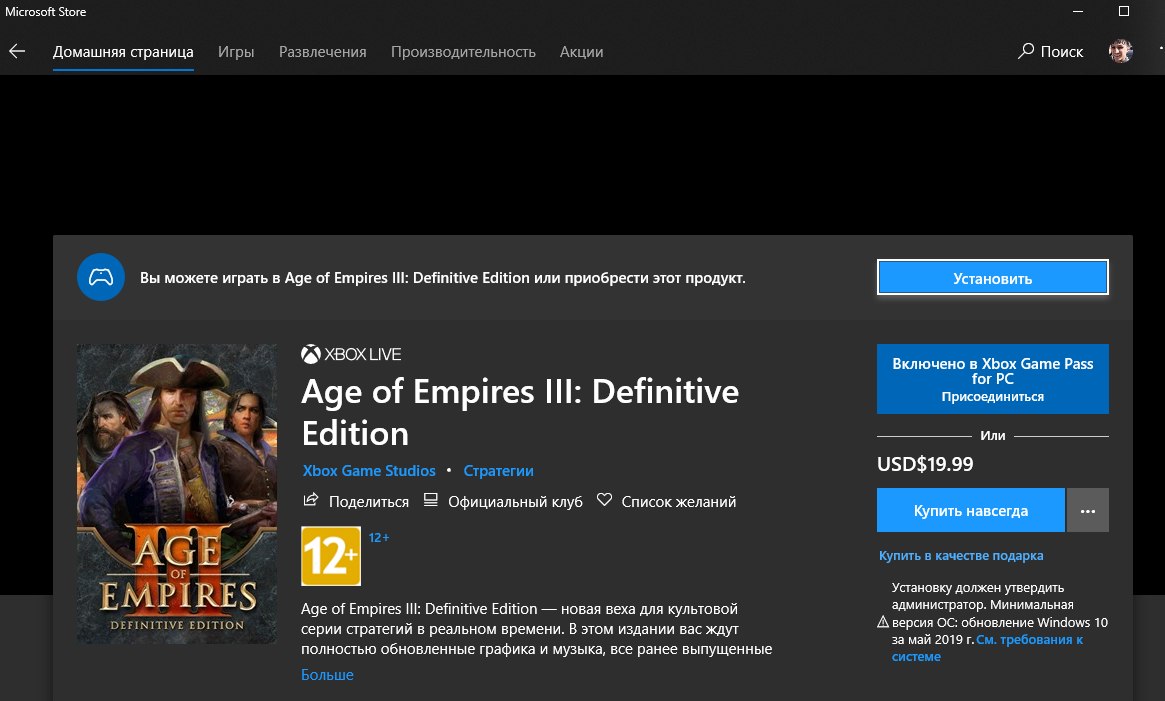The width and height of the screenshot is (1165, 701).
Task: Click Купить в качестве подарка link
Action: (x=961, y=555)
